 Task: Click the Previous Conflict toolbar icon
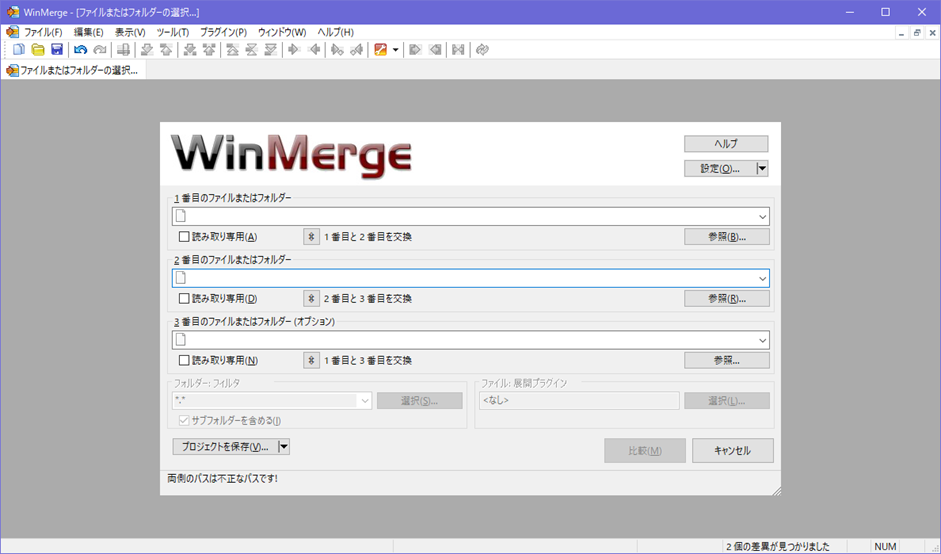[x=209, y=50]
